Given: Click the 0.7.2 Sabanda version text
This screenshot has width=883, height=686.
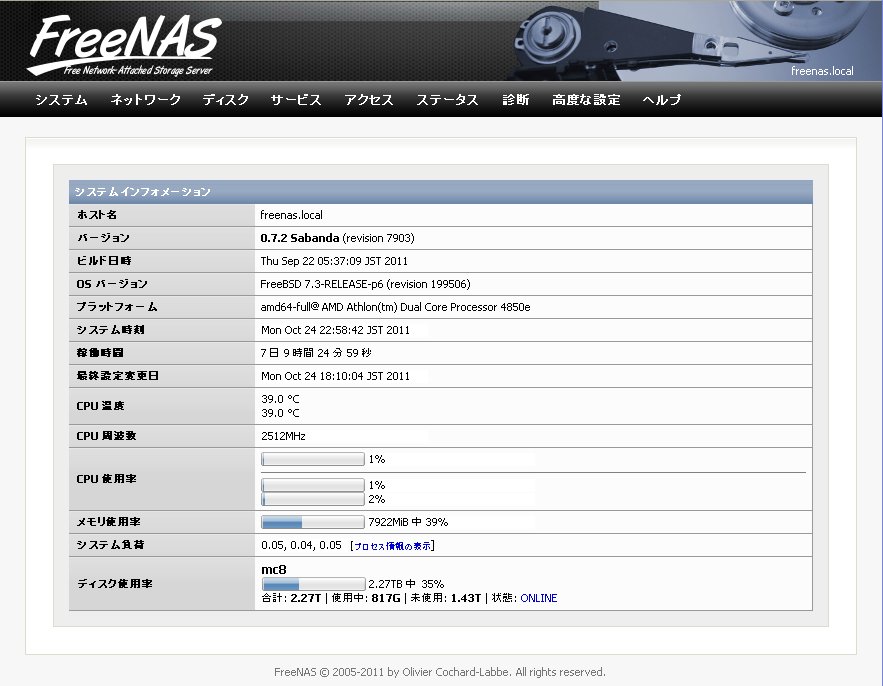Looking at the screenshot, I should point(300,238).
